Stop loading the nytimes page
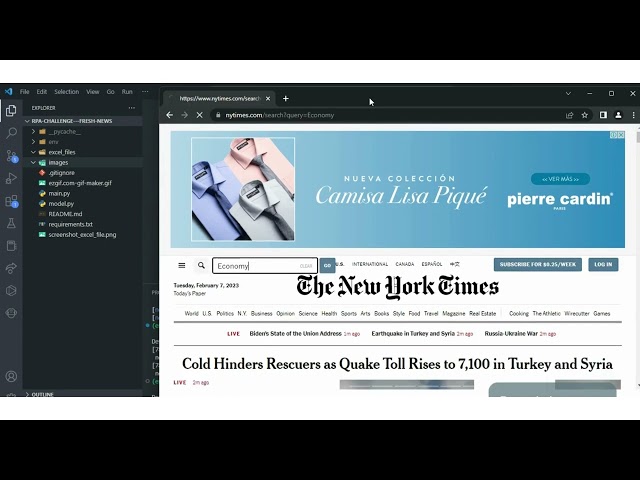Image resolution: width=640 pixels, height=480 pixels. point(200,115)
